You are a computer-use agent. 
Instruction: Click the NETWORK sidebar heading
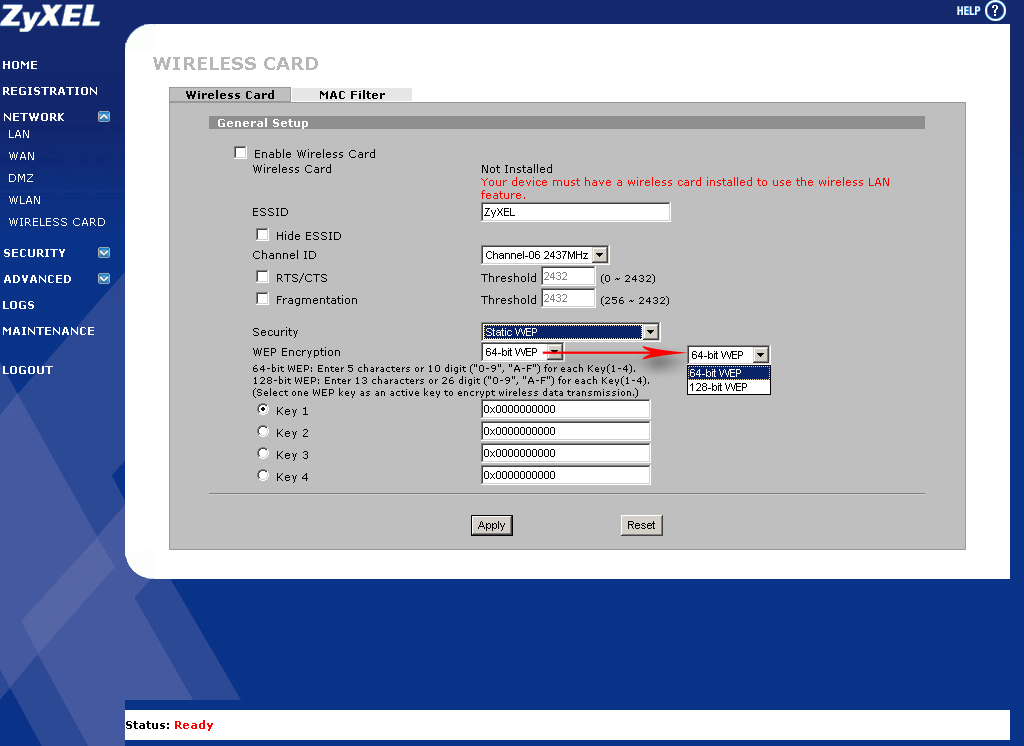(34, 117)
